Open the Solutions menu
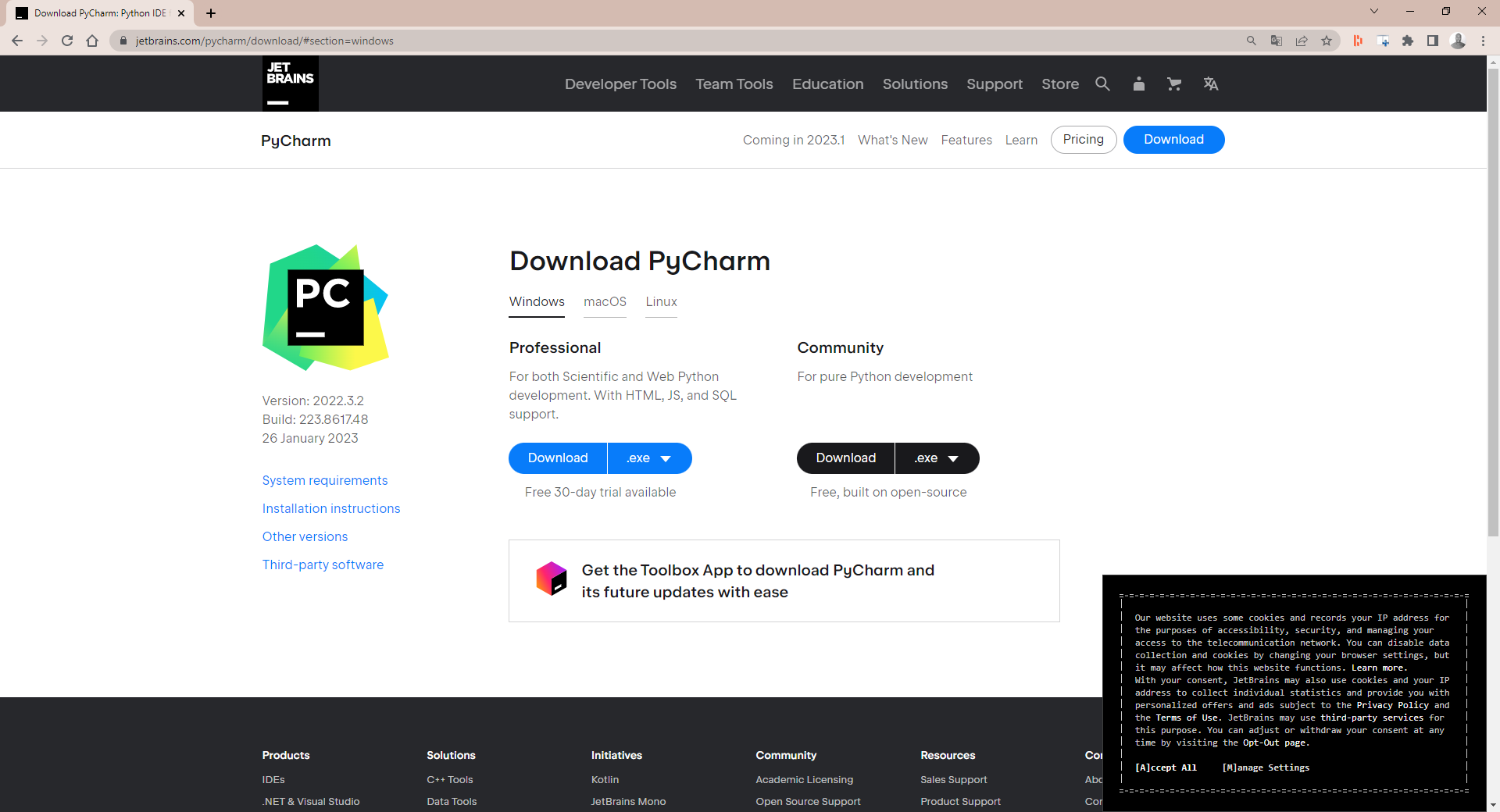1500x812 pixels. point(915,84)
